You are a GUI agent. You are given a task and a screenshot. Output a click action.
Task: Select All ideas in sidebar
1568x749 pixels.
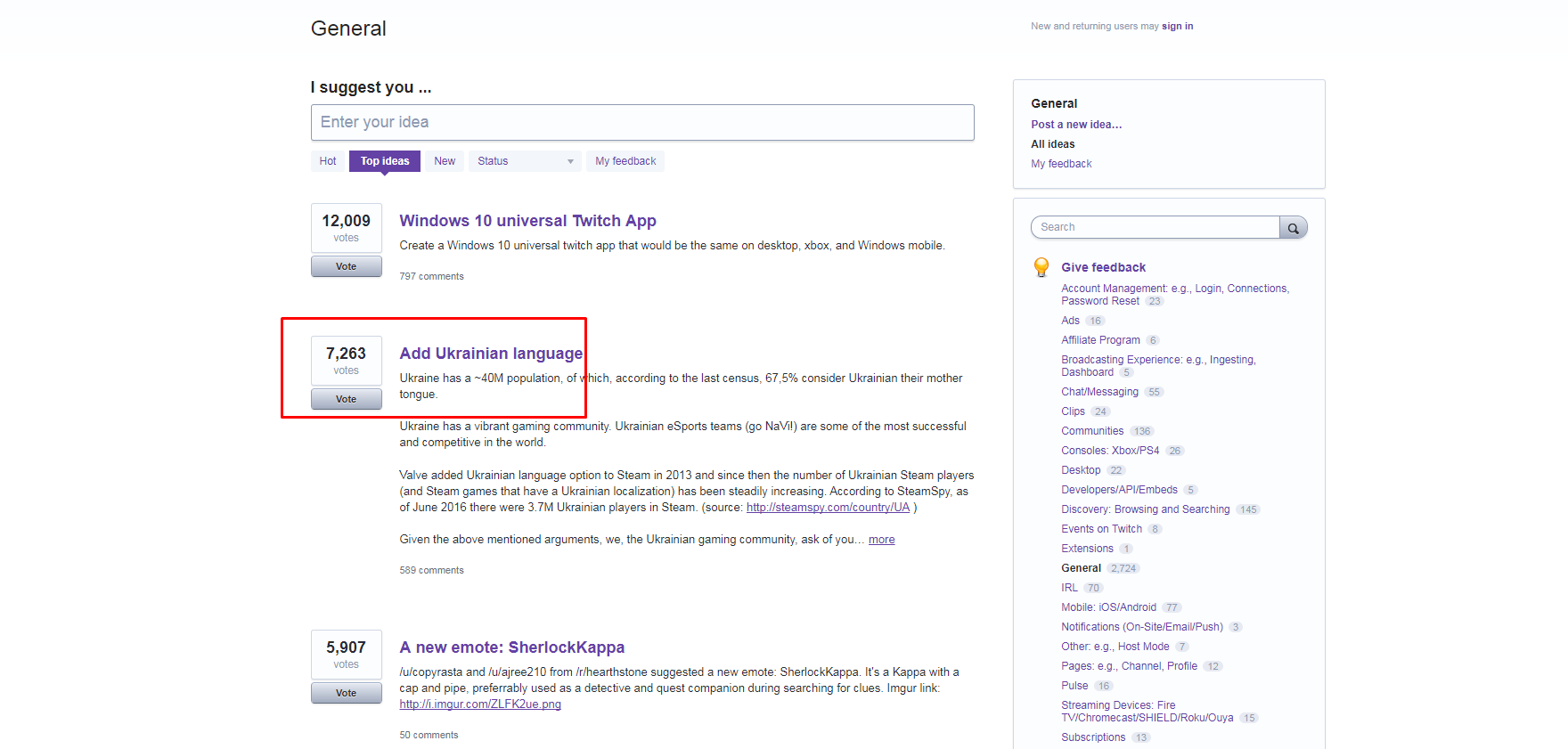point(1053,144)
